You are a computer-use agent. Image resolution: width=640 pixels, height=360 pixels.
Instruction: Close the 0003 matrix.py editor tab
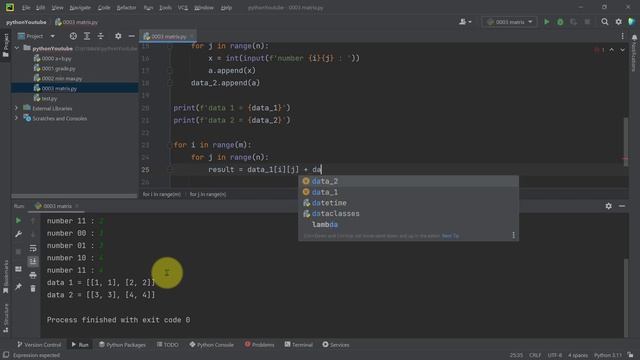[x=191, y=36]
